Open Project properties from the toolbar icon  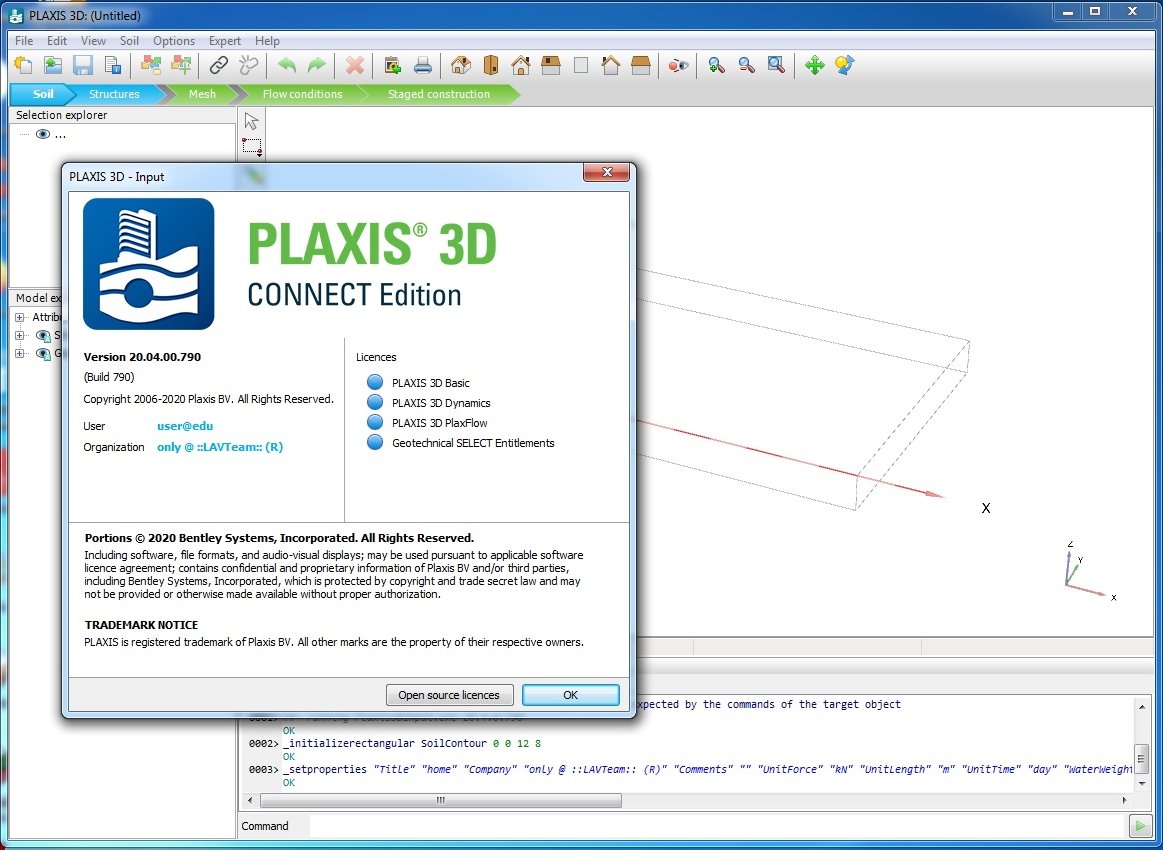113,65
